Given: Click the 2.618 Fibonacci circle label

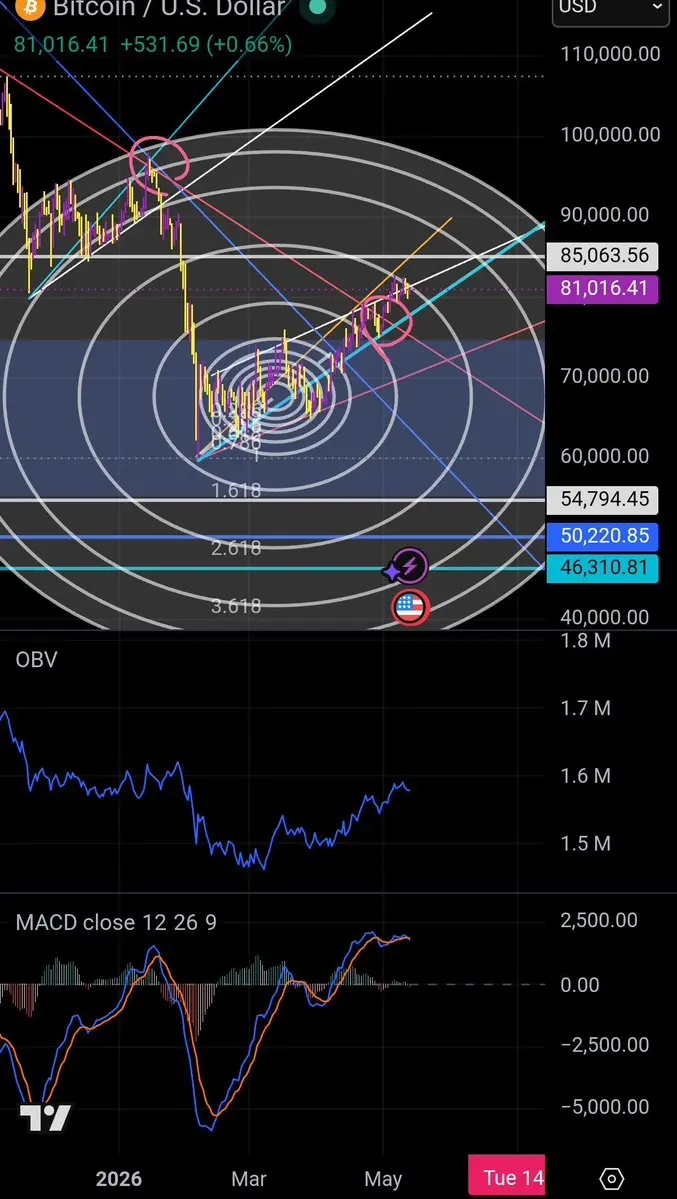Looking at the screenshot, I should 236,548.
